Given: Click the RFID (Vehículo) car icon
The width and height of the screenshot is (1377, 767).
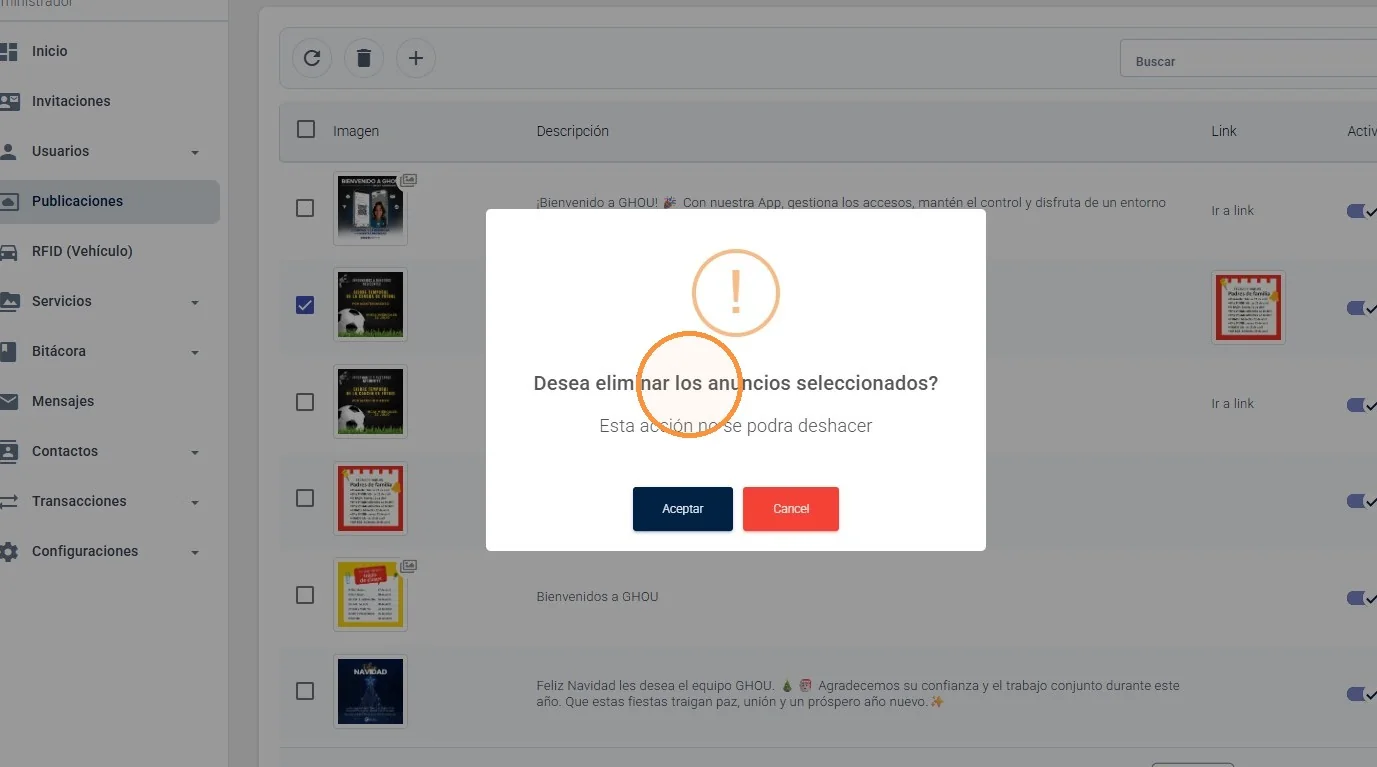Looking at the screenshot, I should (9, 251).
